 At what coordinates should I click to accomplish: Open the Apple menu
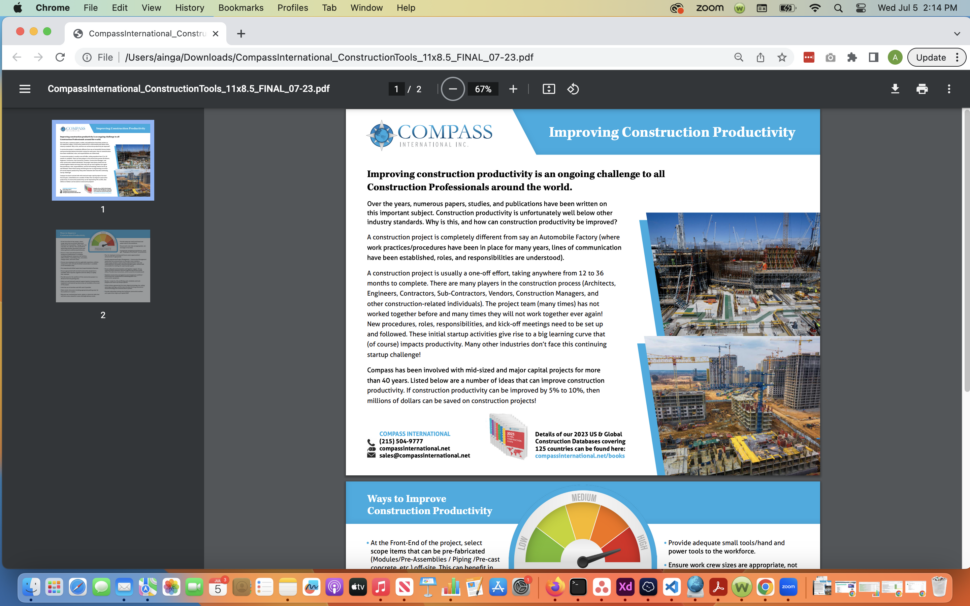coord(17,8)
